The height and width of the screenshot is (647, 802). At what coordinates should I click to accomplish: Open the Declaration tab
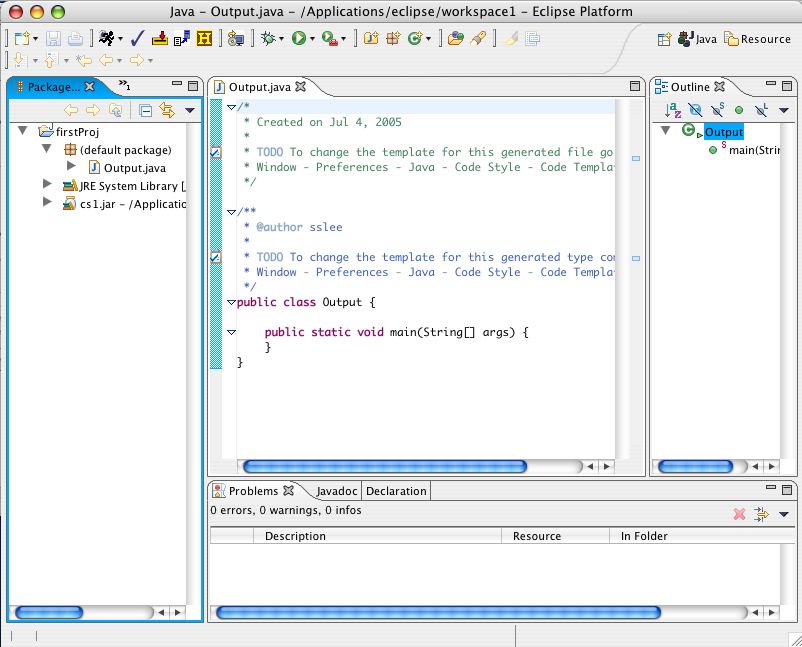tap(396, 491)
